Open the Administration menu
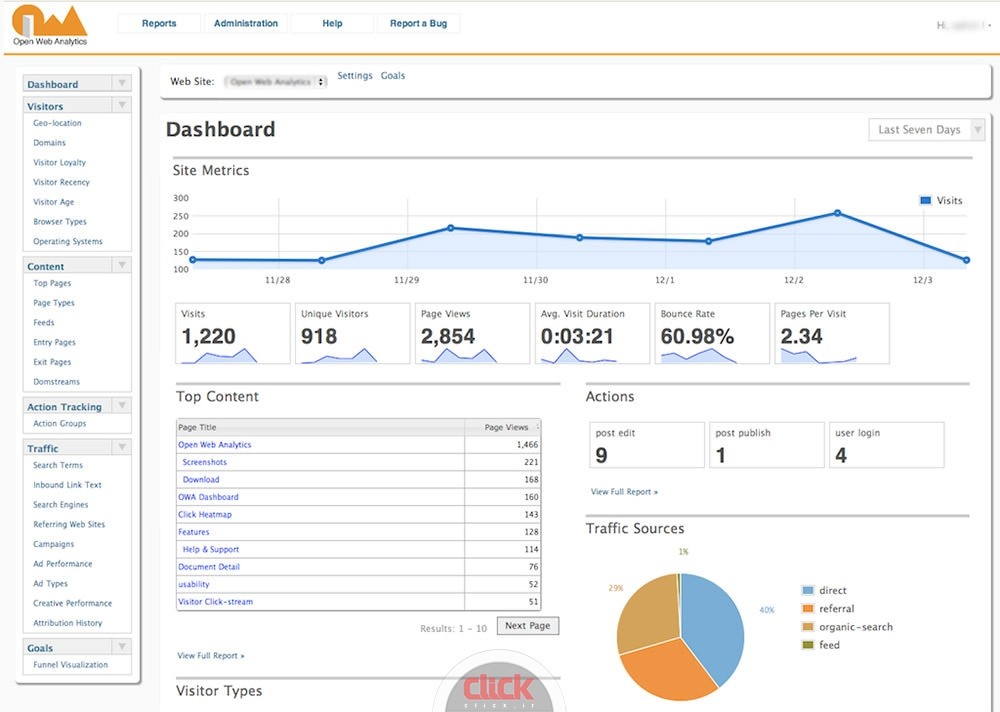1000x712 pixels. click(246, 24)
